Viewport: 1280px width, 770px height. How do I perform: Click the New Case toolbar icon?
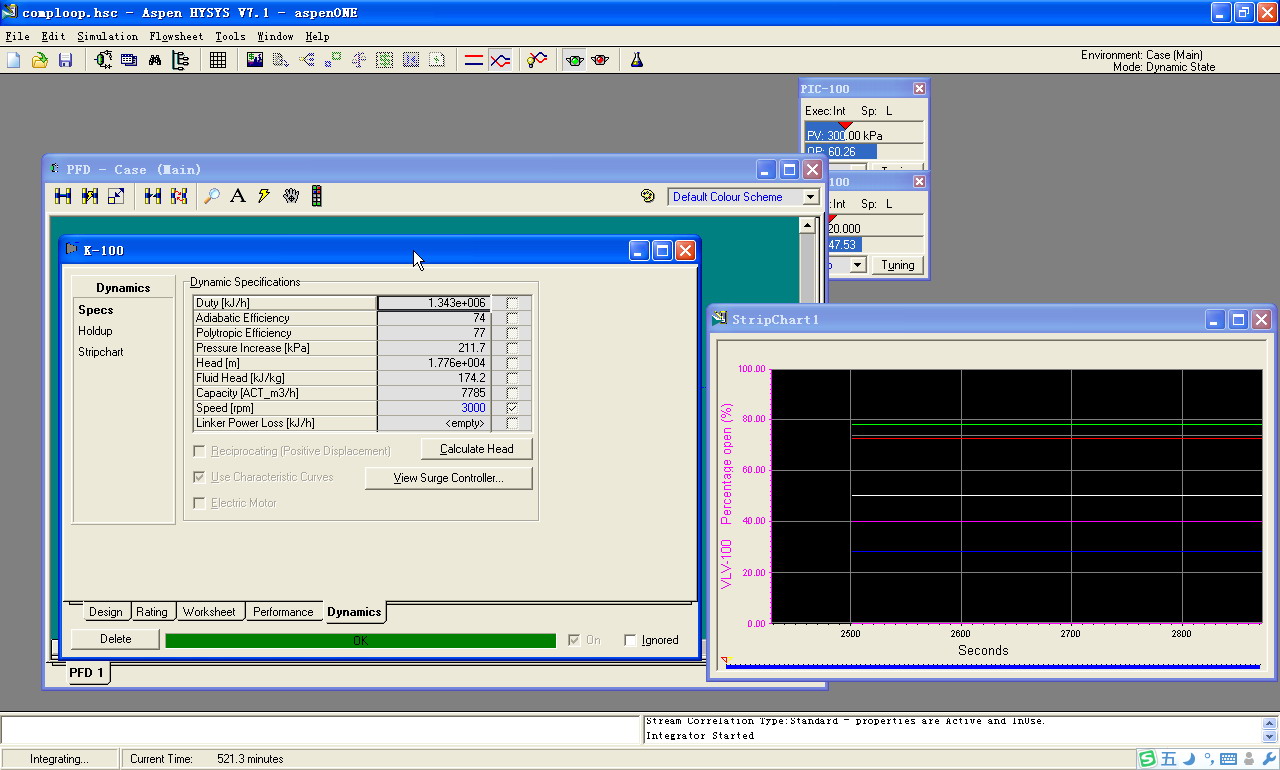click(x=14, y=60)
